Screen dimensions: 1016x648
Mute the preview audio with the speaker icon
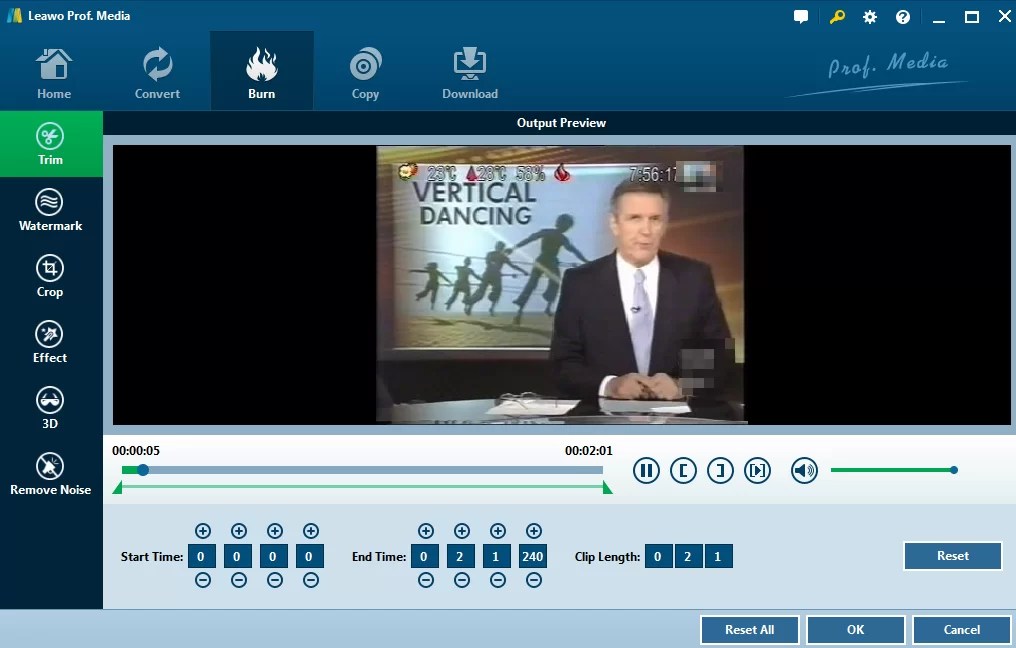(x=804, y=470)
